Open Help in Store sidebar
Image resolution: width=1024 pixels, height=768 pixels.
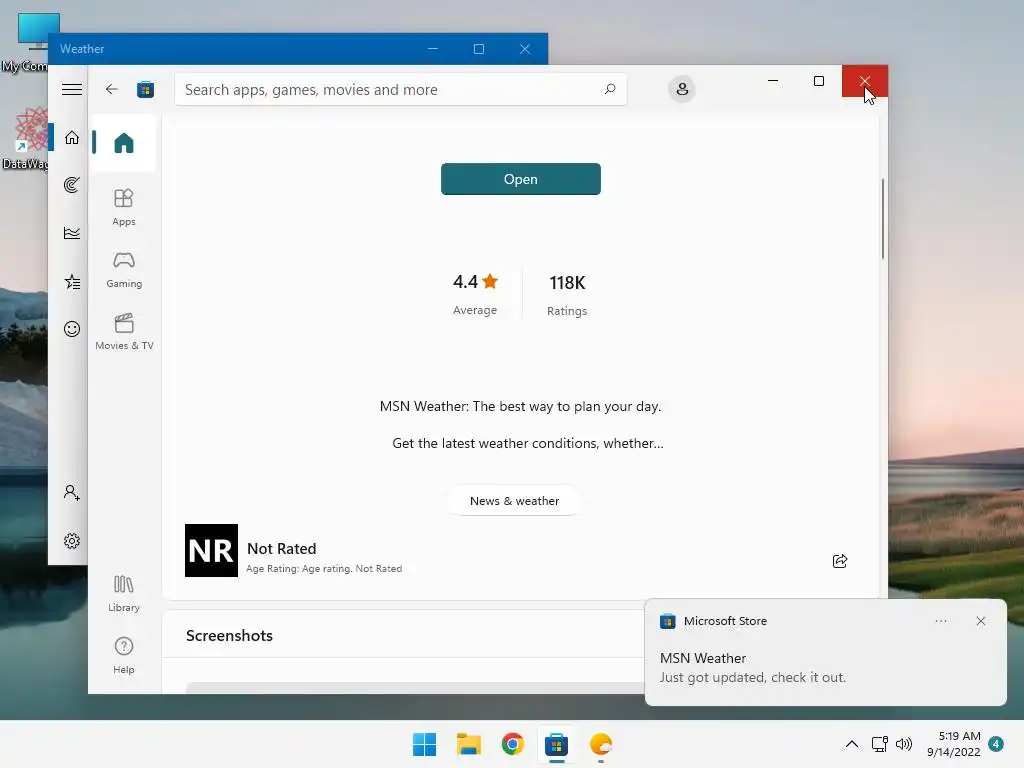(x=123, y=655)
